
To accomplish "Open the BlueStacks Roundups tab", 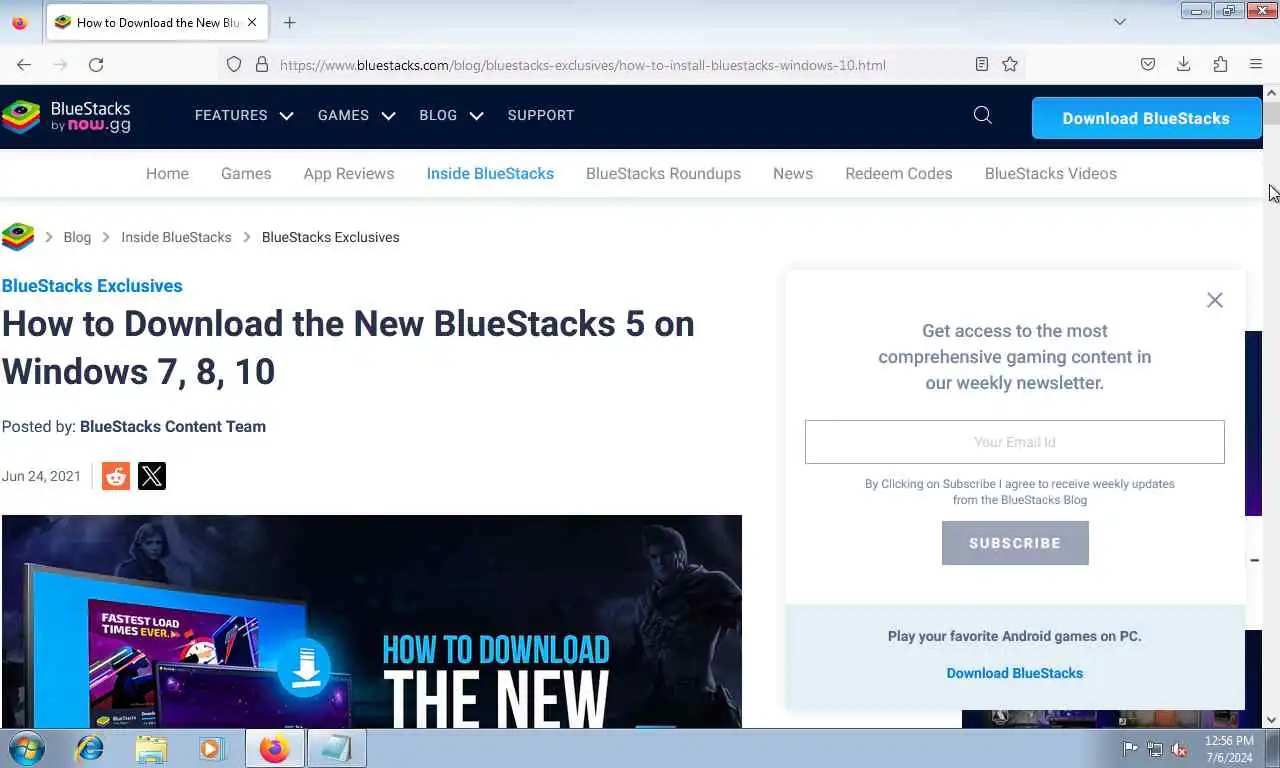I will tap(663, 173).
